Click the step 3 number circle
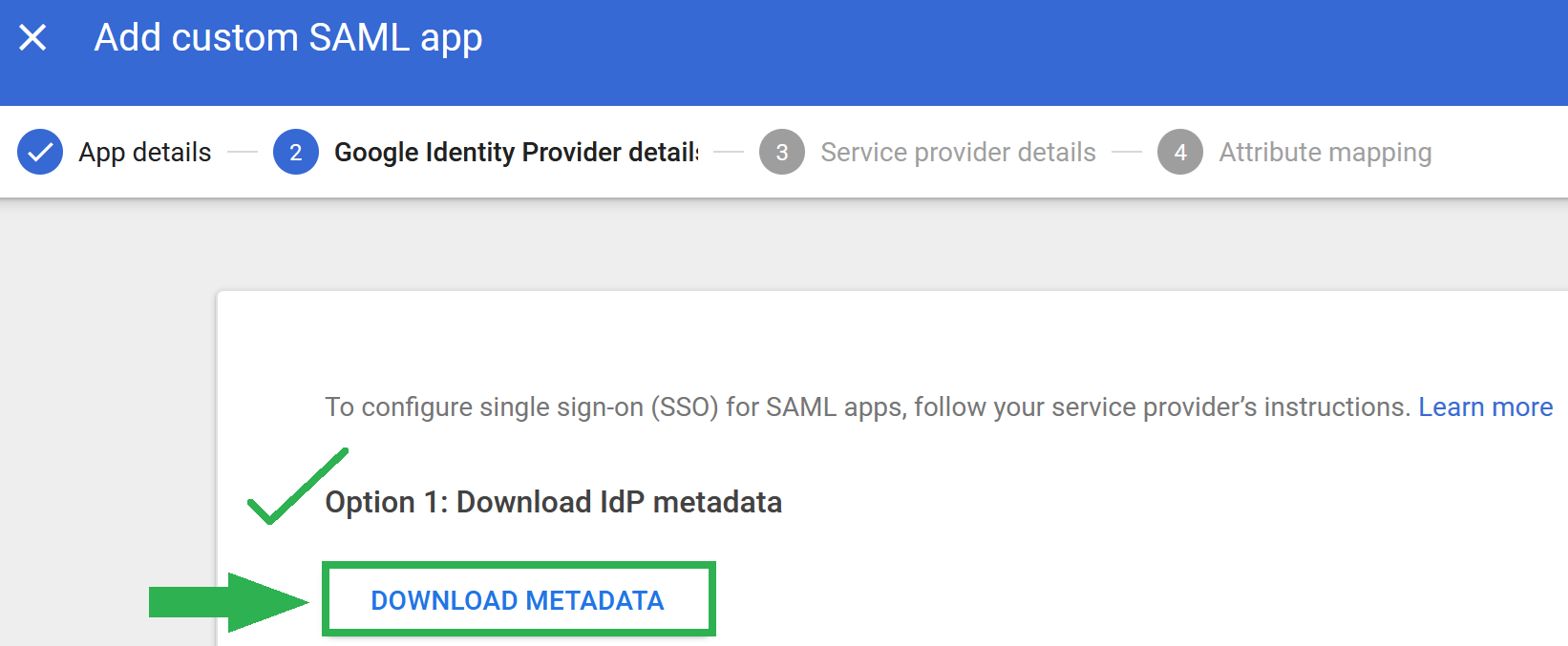The image size is (1568, 646). tap(782, 152)
